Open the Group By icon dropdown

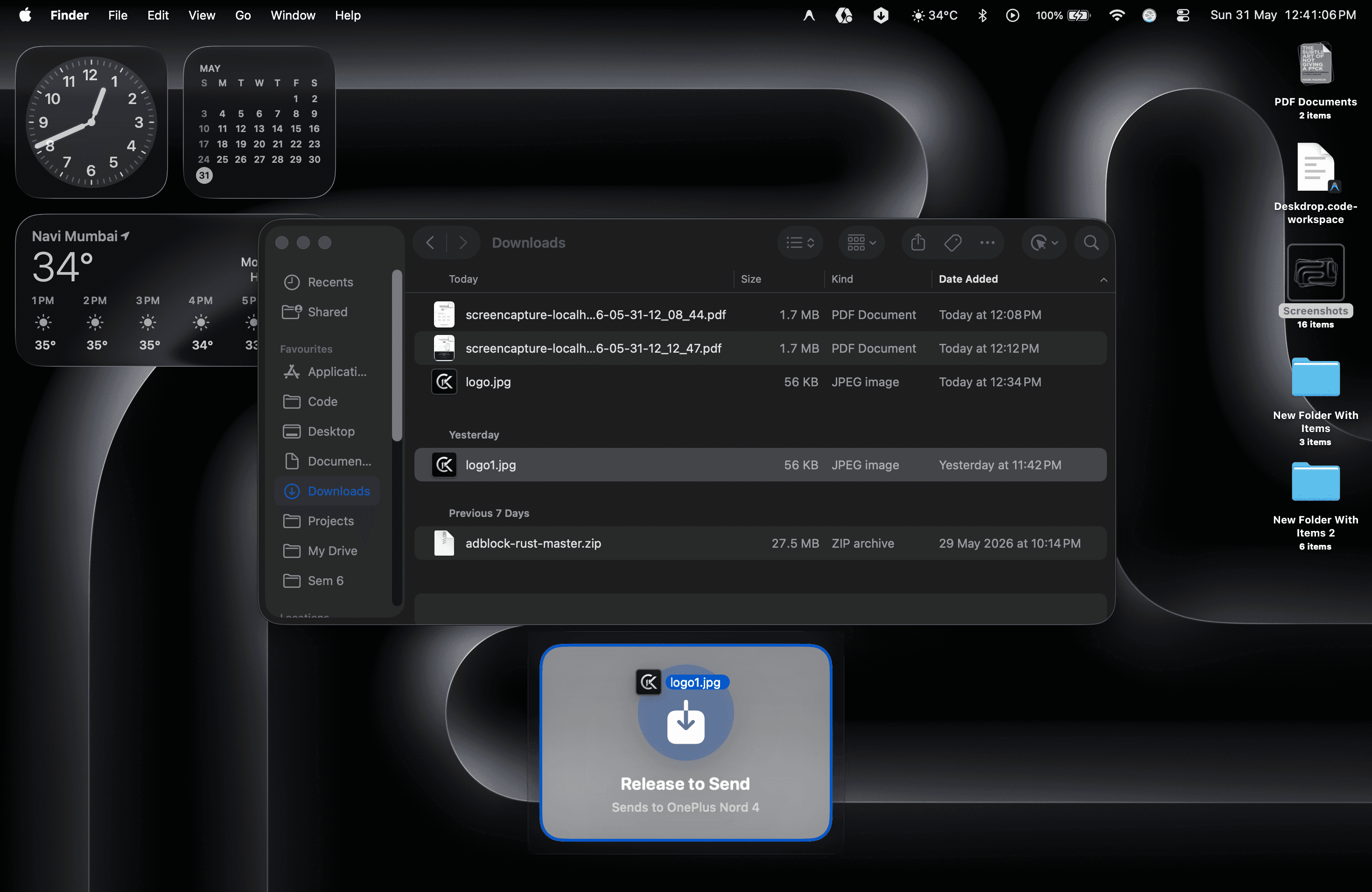coord(861,243)
